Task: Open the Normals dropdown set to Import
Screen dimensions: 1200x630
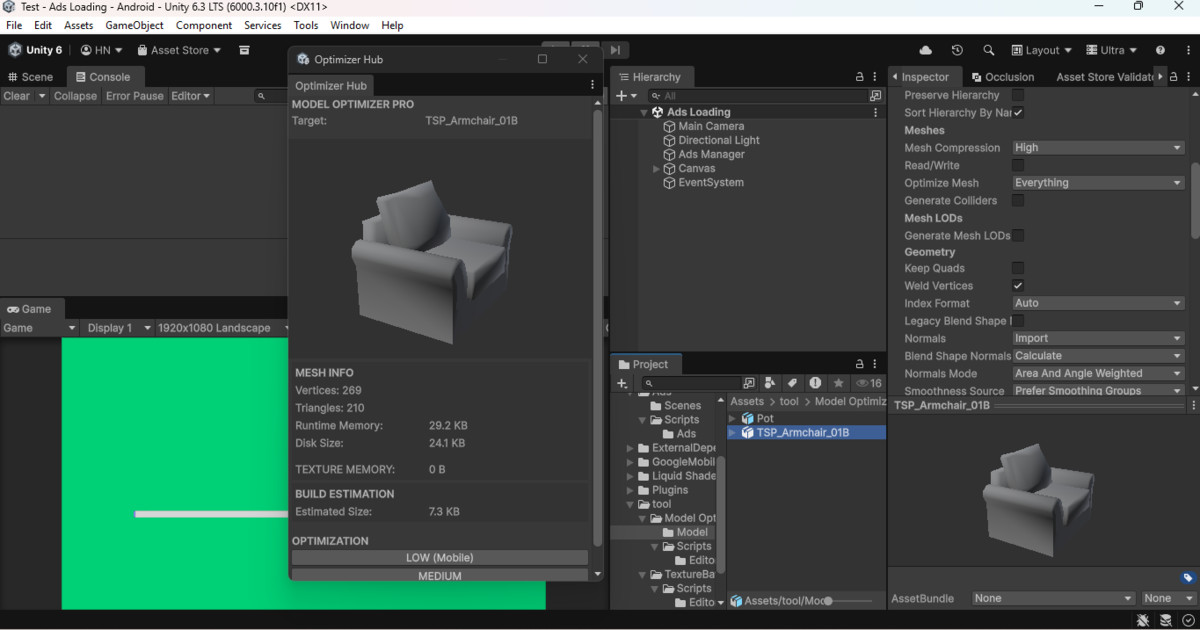Action: coord(1098,338)
